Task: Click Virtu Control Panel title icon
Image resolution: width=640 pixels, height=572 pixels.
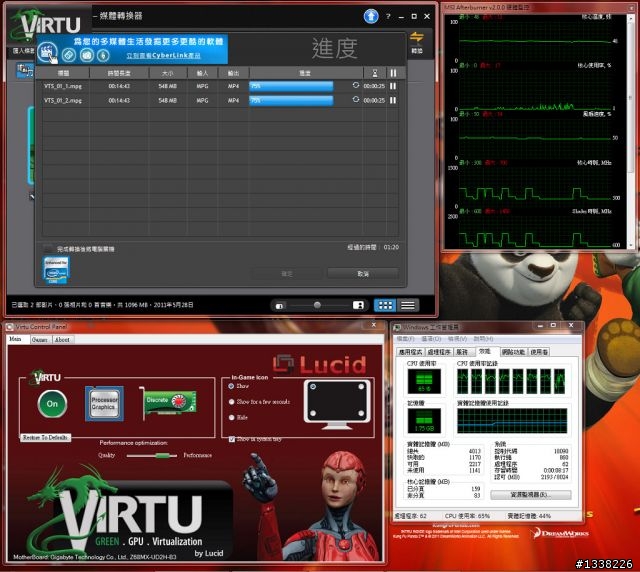Action: click(10, 327)
